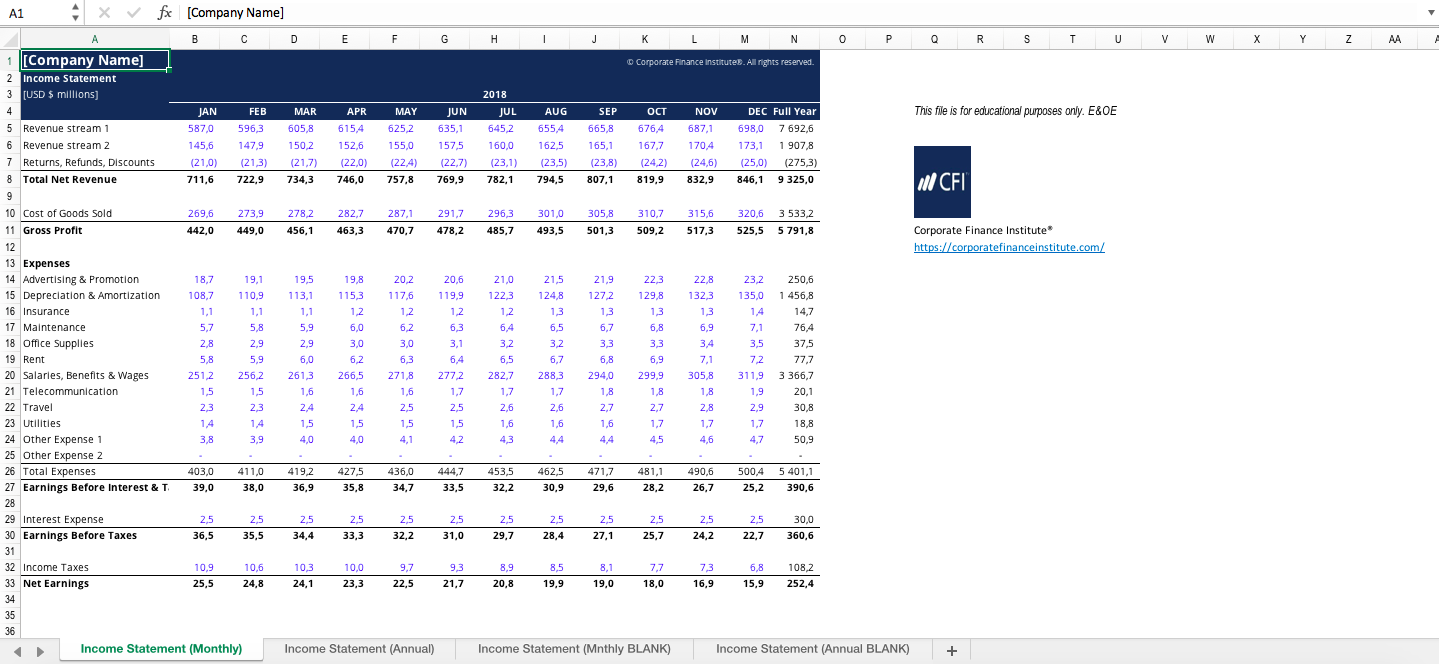
Task: Click the Select All corner above row numbers
Action: pos(8,39)
